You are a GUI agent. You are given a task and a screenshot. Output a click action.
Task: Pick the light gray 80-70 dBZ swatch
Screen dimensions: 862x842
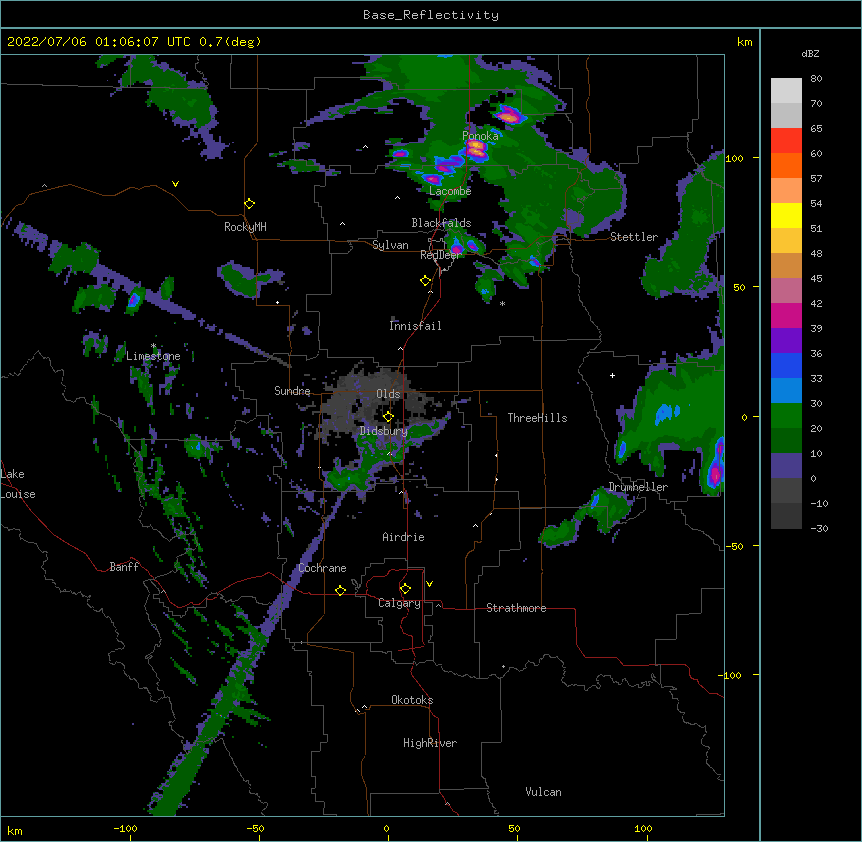point(786,91)
